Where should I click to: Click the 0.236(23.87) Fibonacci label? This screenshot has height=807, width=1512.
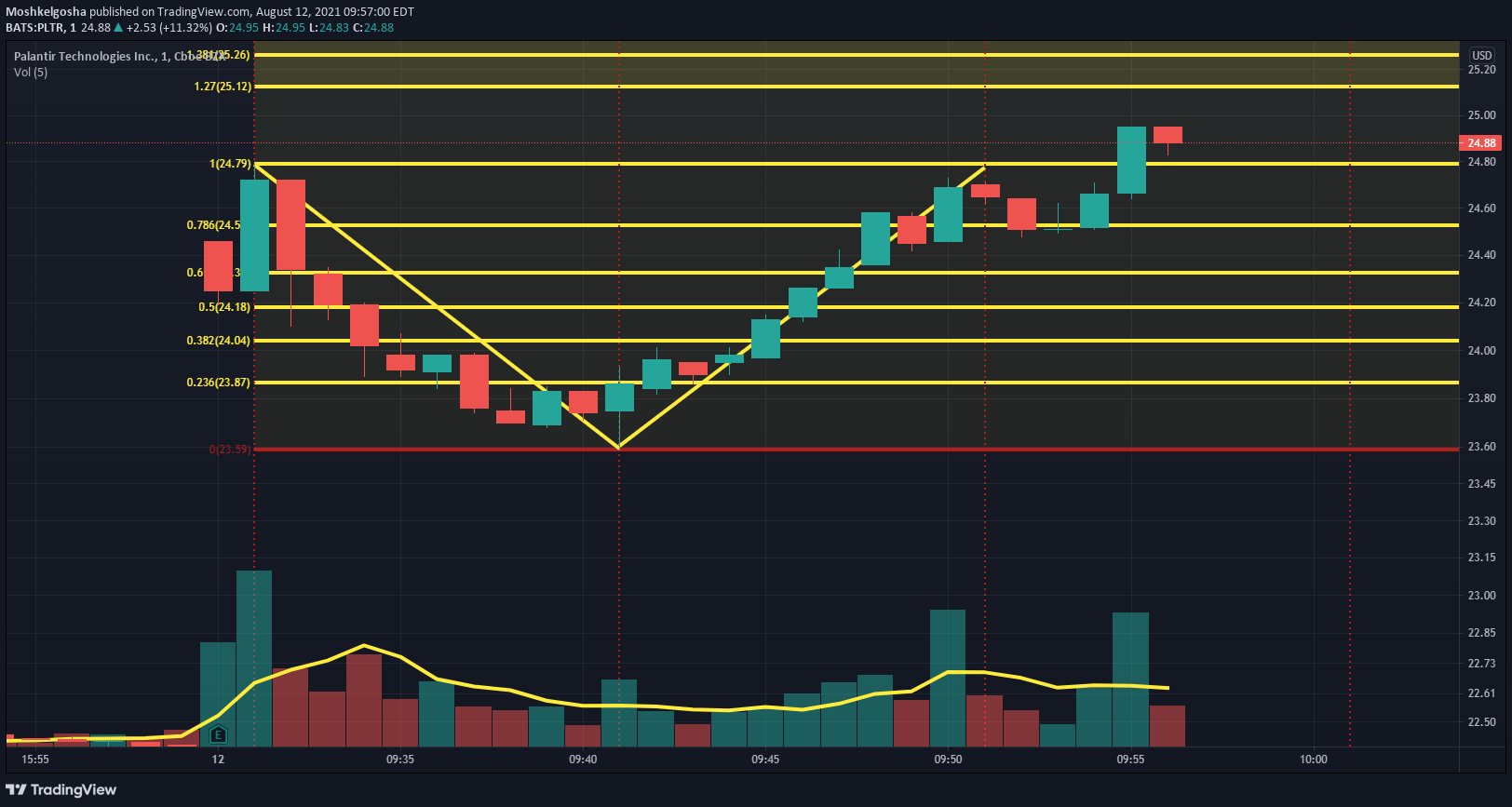pyautogui.click(x=219, y=383)
